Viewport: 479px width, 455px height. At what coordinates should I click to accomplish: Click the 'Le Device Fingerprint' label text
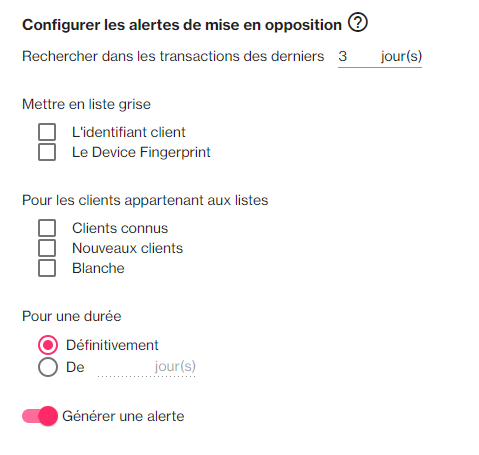pos(141,152)
